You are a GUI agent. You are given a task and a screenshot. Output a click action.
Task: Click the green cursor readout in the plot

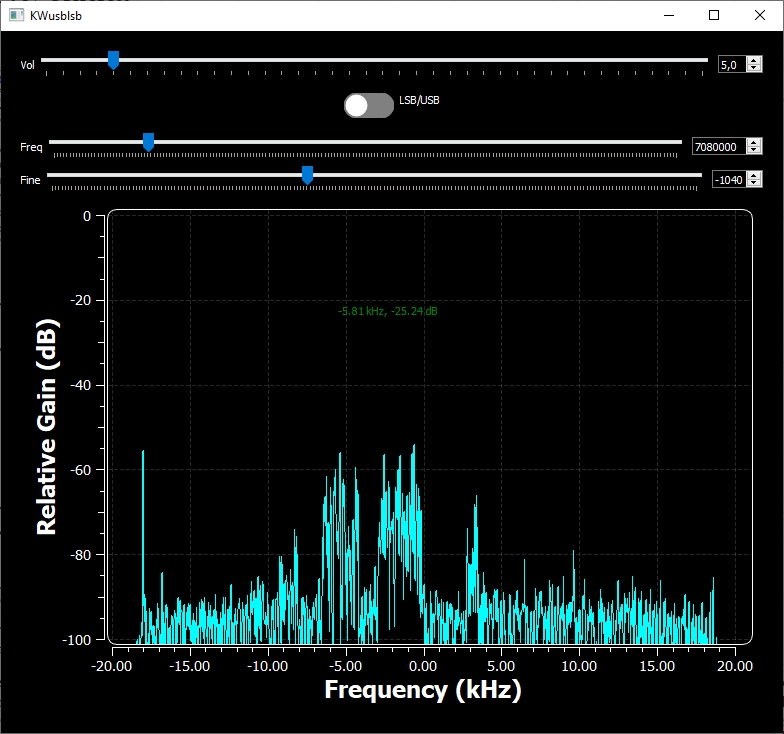tap(388, 312)
